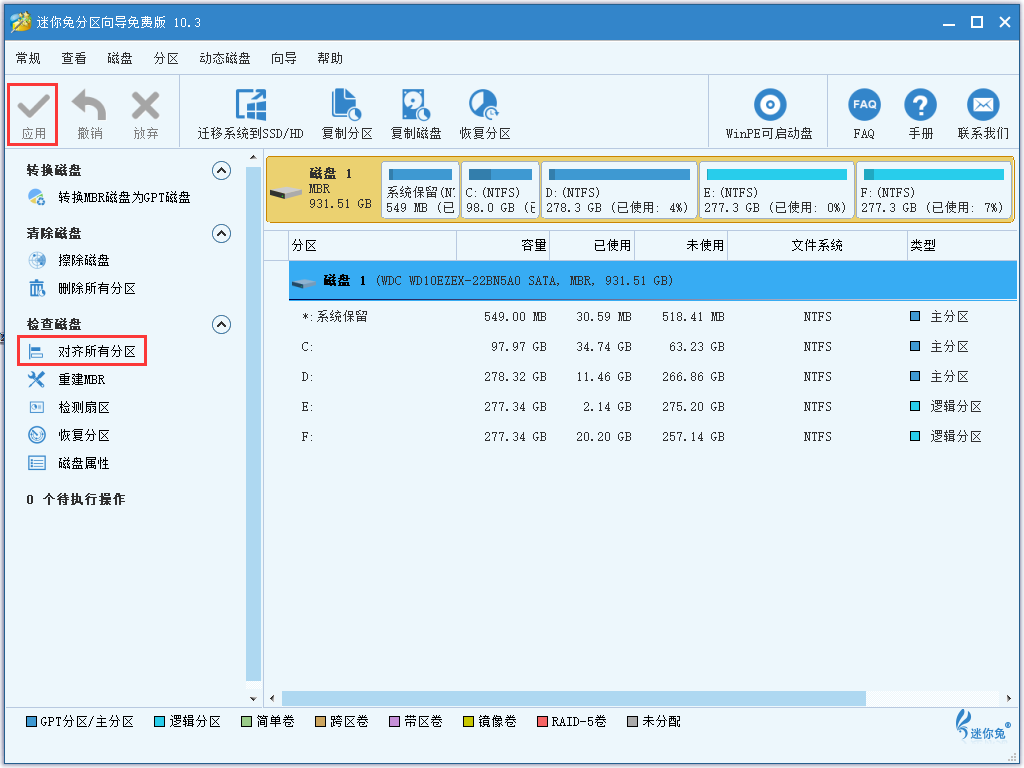This screenshot has height=768, width=1024.
Task: Sort by the 未使用 column header
Action: click(x=681, y=246)
